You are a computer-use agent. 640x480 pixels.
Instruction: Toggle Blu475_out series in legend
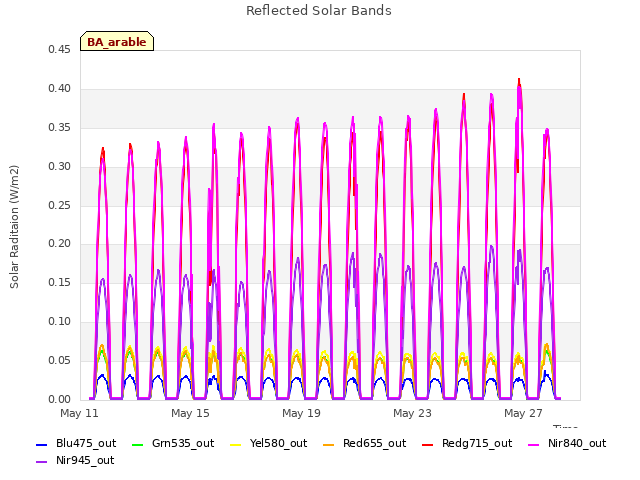pos(76,444)
